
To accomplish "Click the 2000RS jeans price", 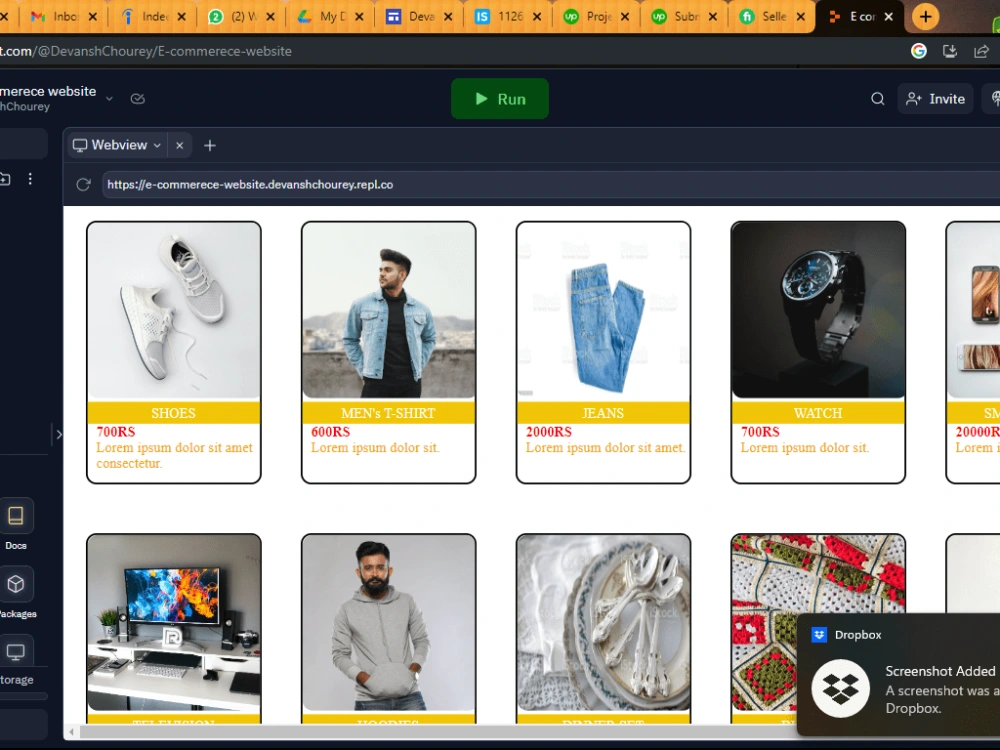I will click(548, 432).
